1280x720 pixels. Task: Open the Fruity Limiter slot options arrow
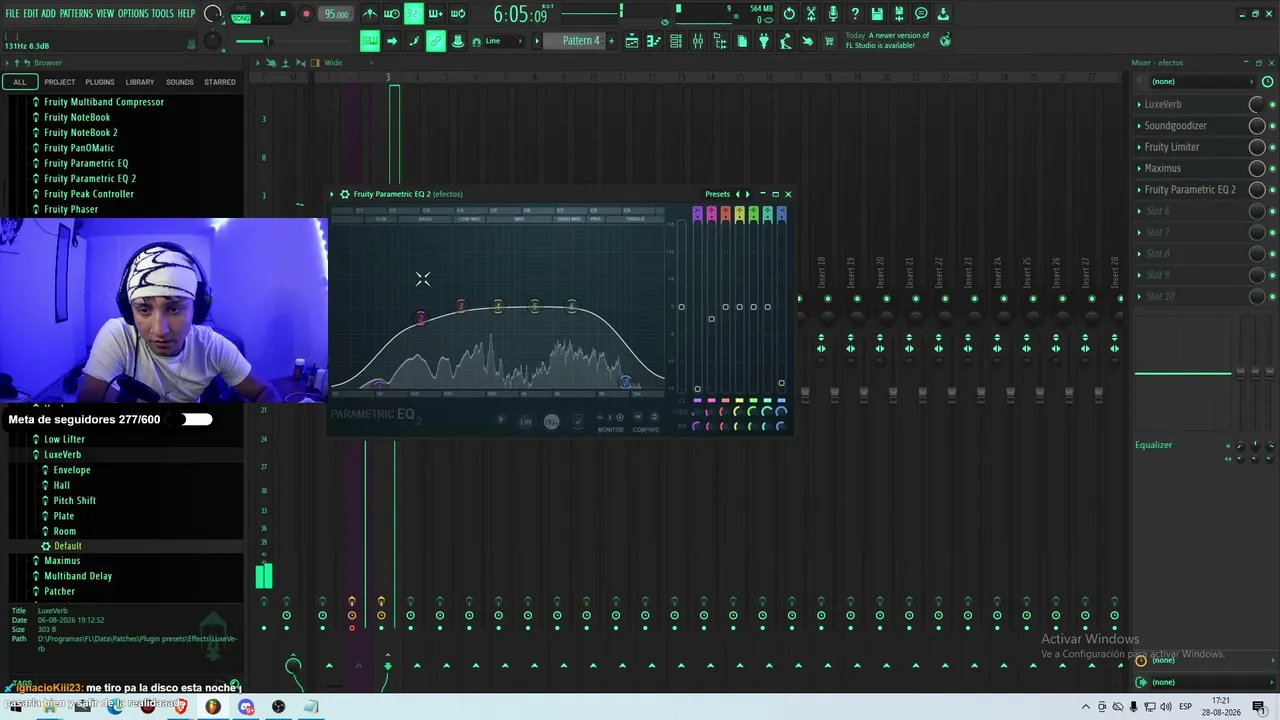1139,147
